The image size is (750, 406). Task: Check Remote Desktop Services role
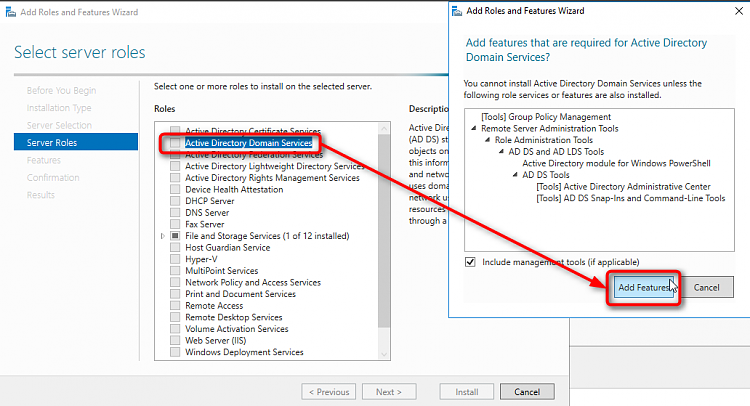tap(175, 317)
